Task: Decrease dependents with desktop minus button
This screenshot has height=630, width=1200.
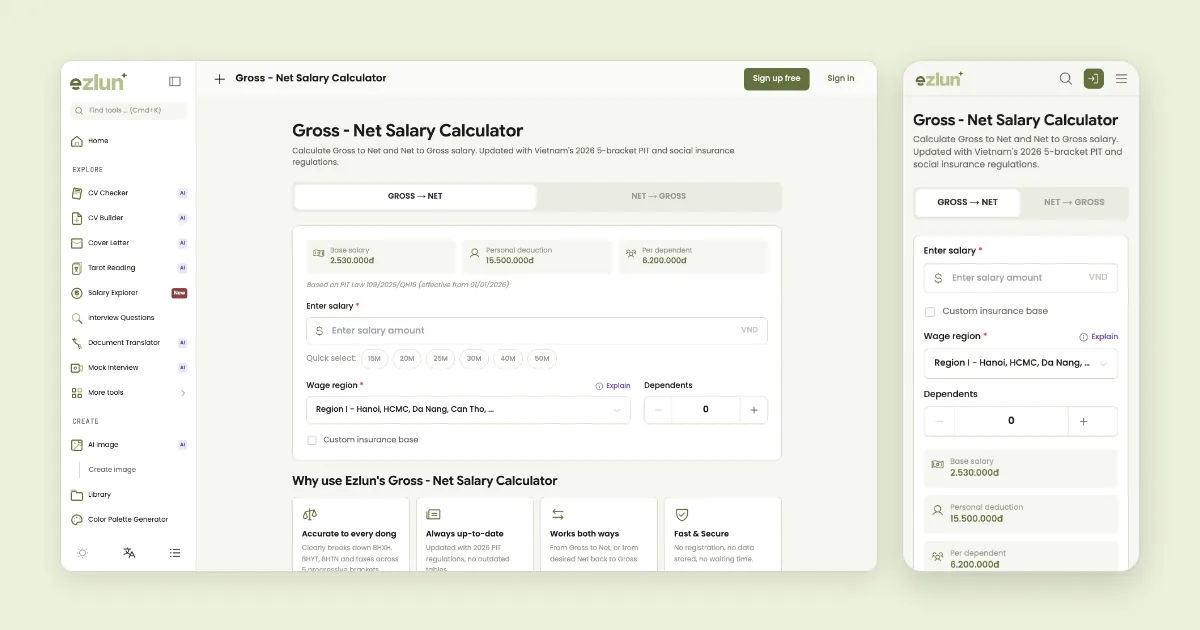Action: [x=658, y=410]
